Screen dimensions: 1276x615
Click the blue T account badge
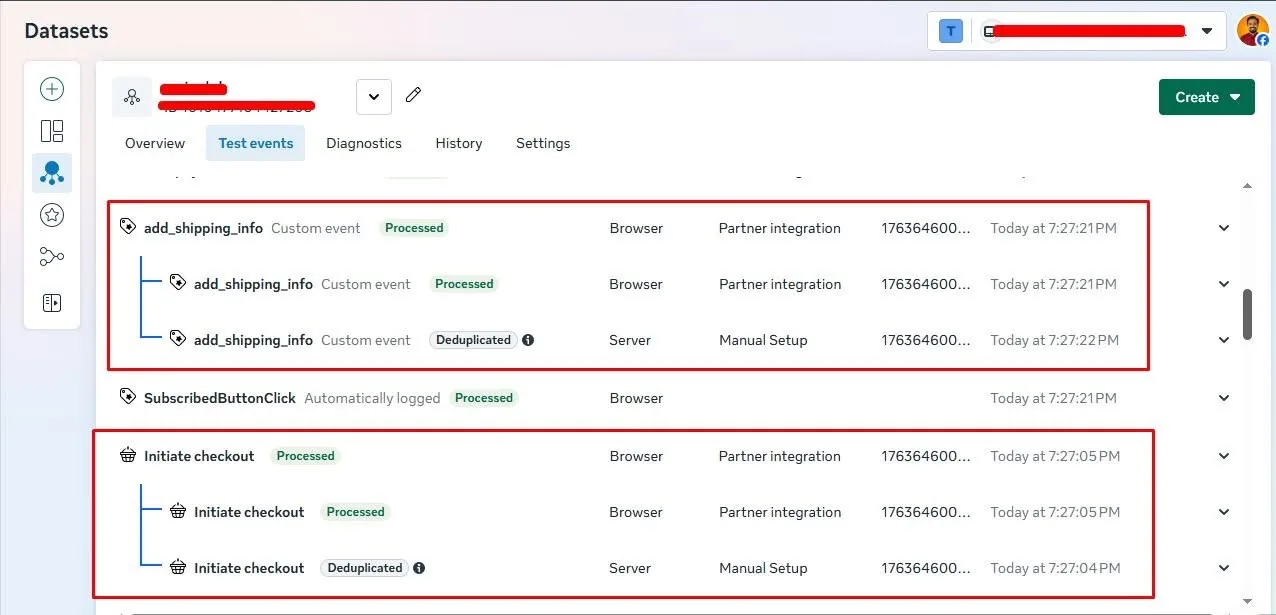[x=951, y=31]
